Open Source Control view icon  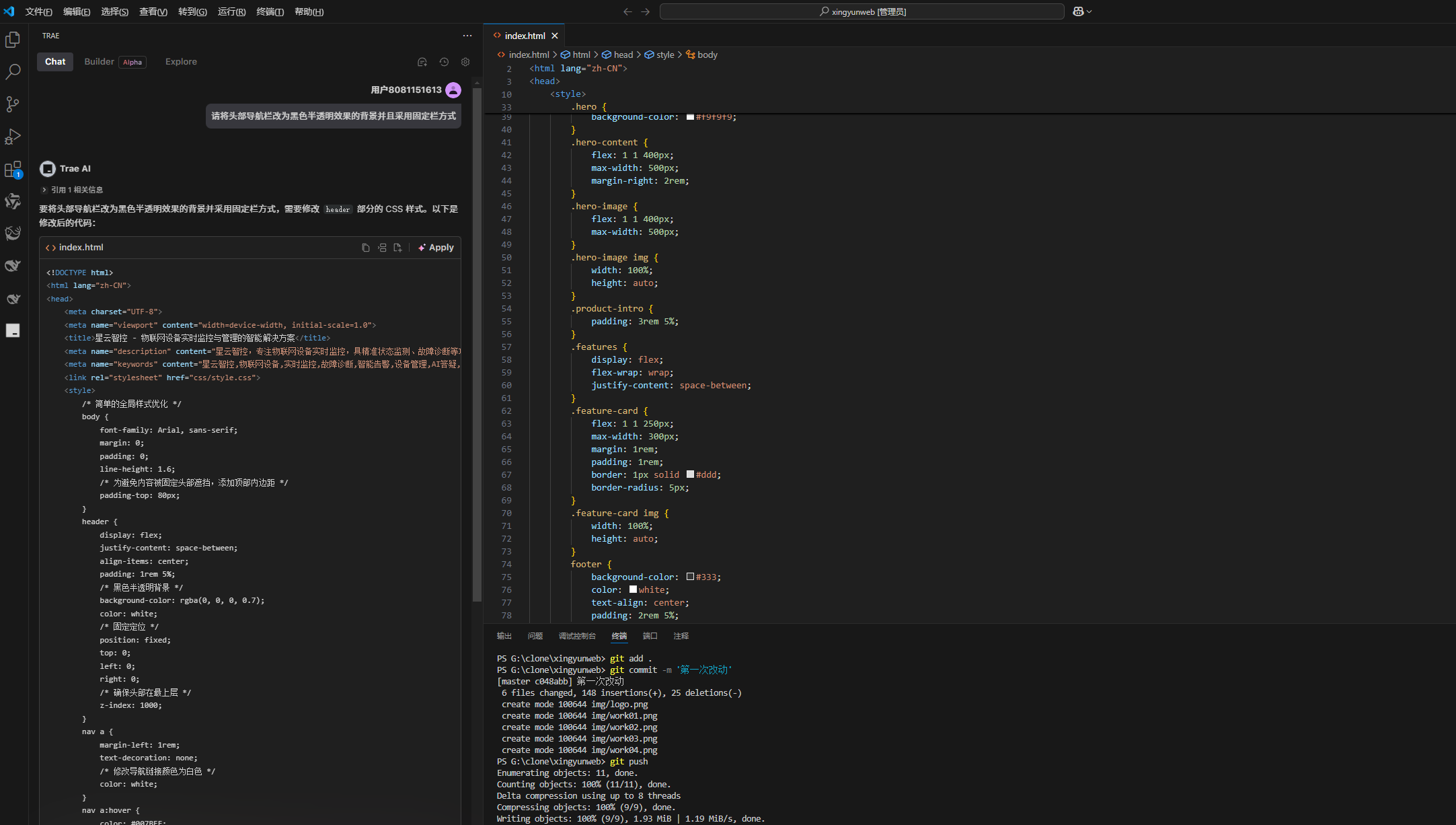(x=13, y=104)
